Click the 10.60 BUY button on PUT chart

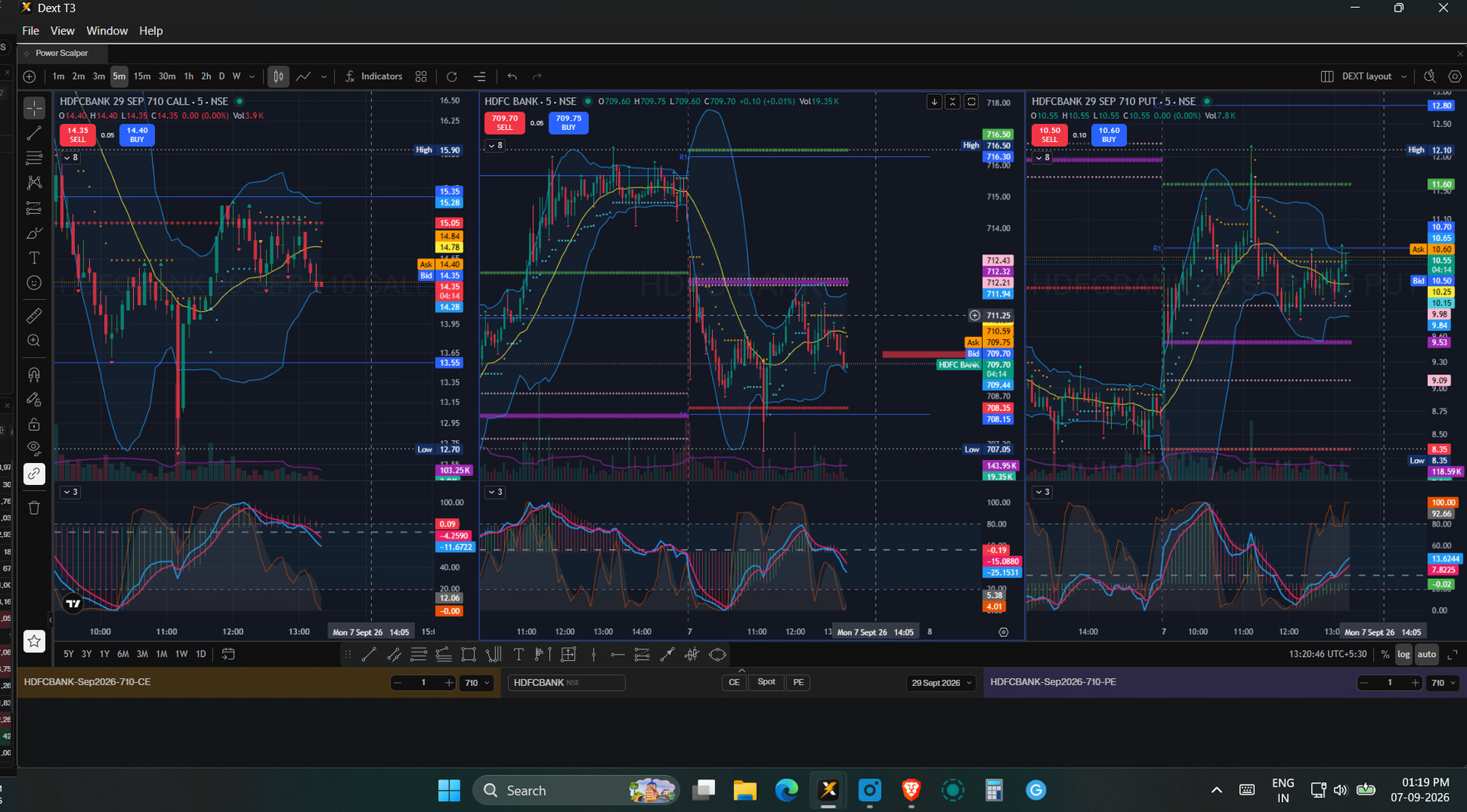(1109, 134)
